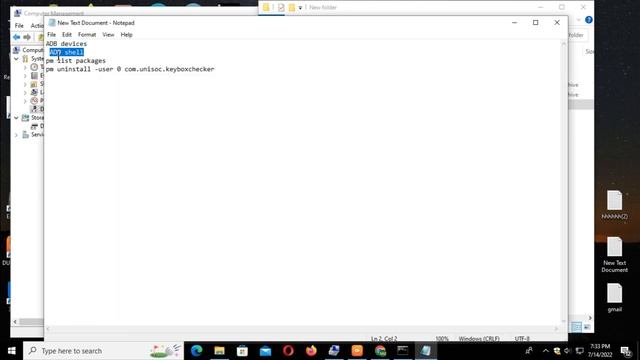
Task: Switch to the Command Prompt taskbar icon
Action: [403, 351]
